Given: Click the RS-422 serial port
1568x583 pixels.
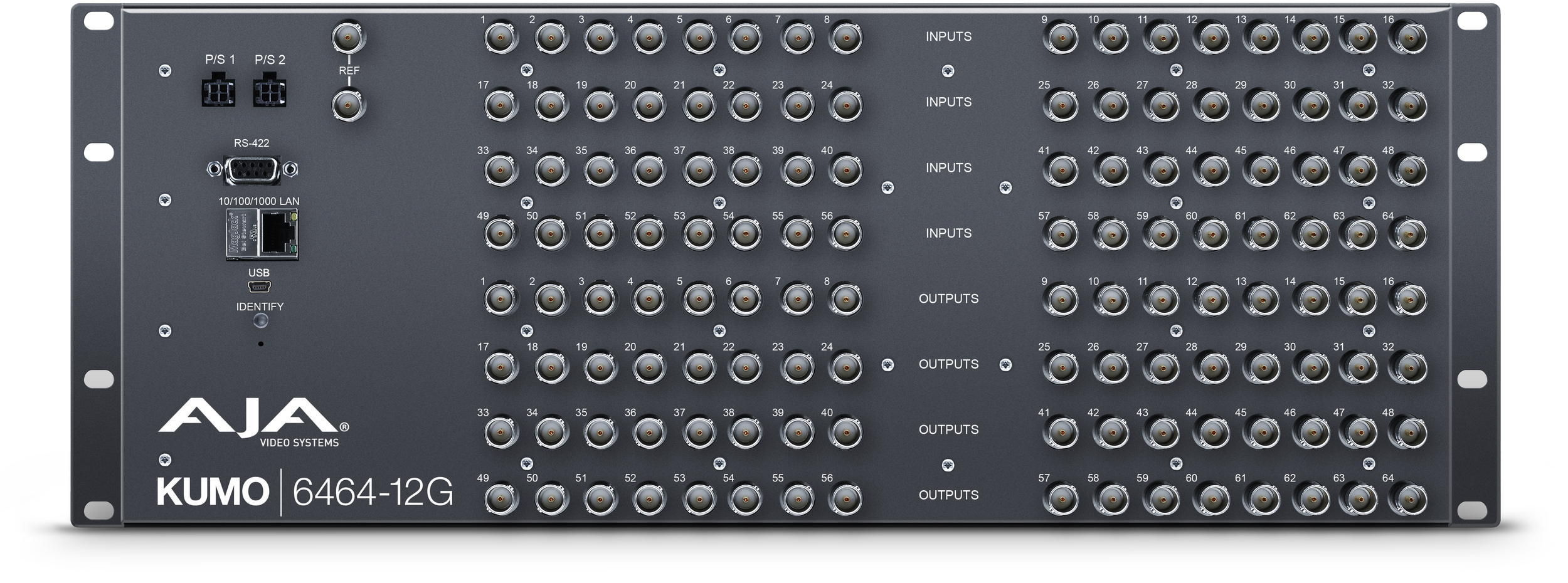Looking at the screenshot, I should tap(252, 169).
